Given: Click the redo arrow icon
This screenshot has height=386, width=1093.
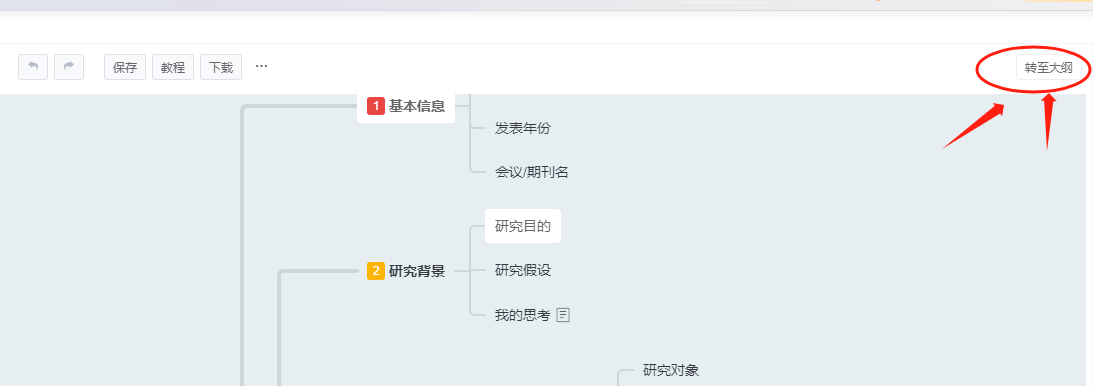Looking at the screenshot, I should [69, 67].
